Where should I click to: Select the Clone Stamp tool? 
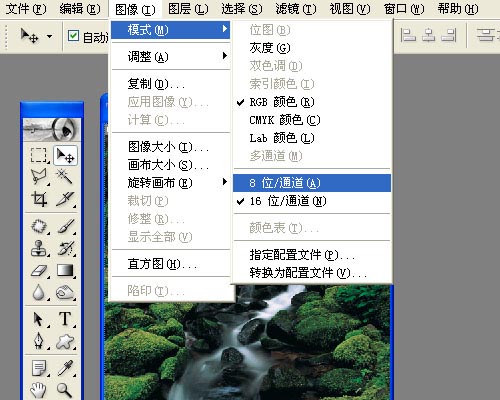39,248
